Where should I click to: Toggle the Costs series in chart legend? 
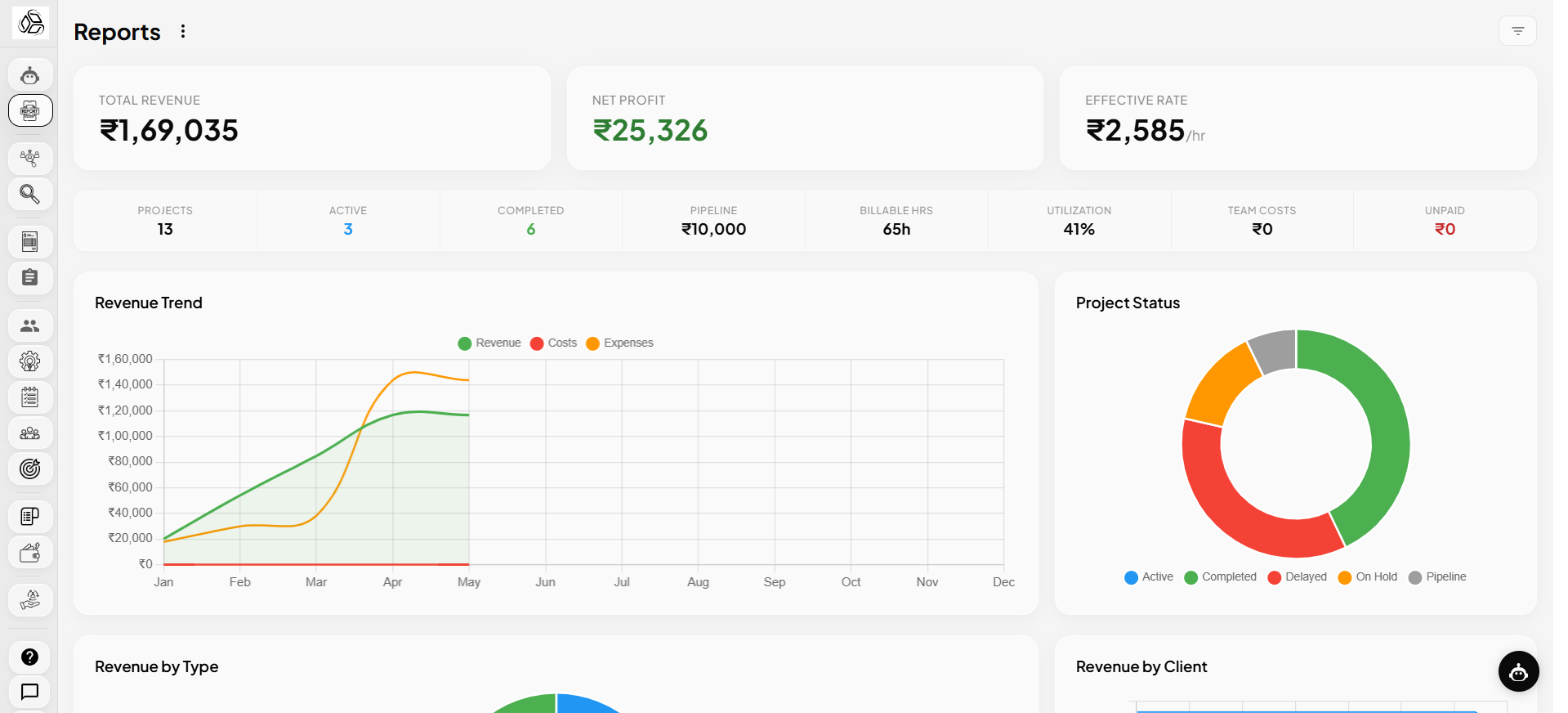[554, 343]
